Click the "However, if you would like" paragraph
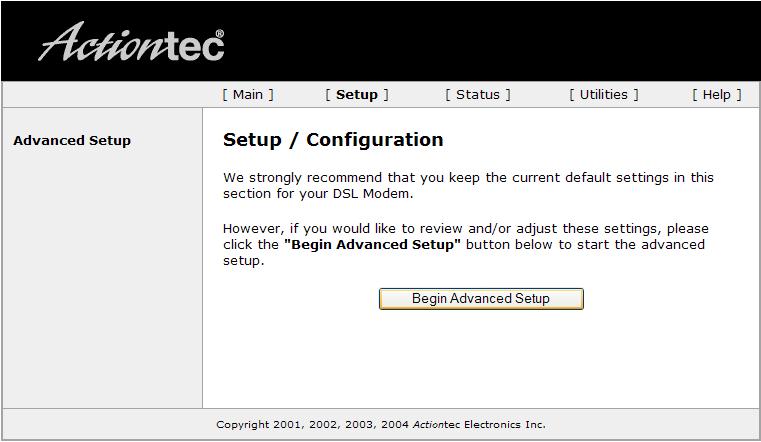This screenshot has height=442, width=761. point(466,245)
